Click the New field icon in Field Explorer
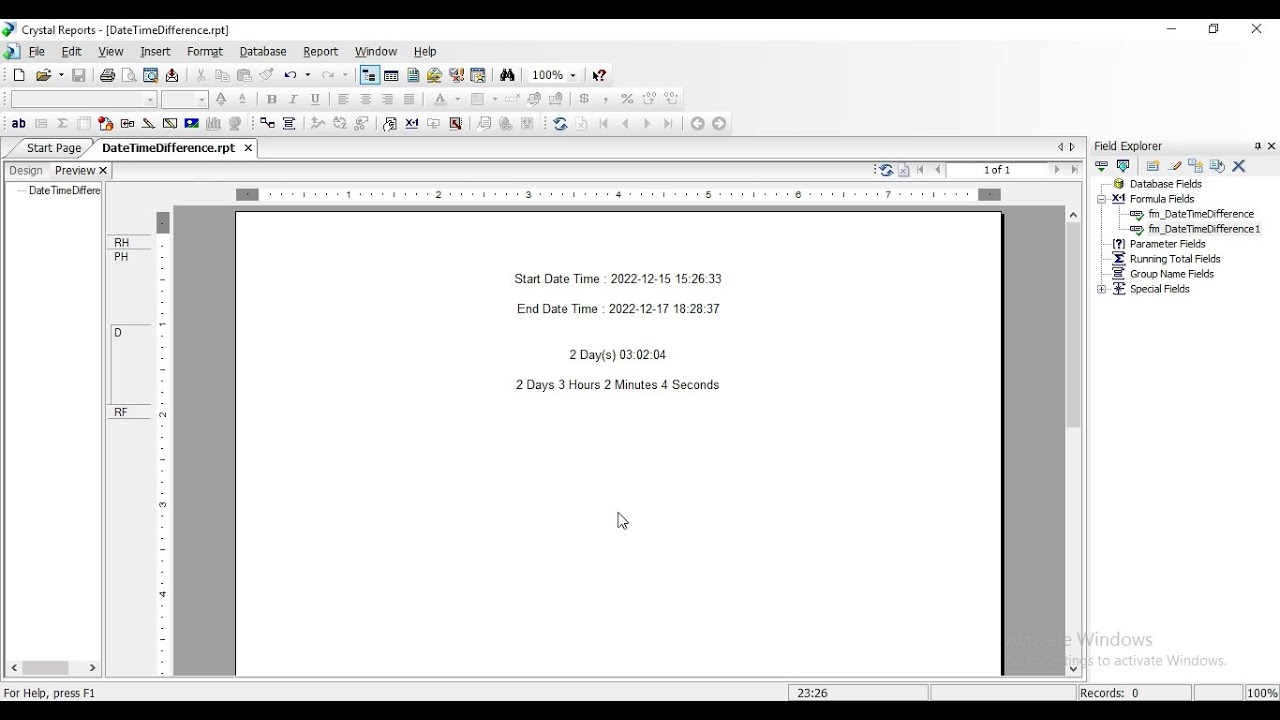Screen dimensions: 1280x720 1152,166
